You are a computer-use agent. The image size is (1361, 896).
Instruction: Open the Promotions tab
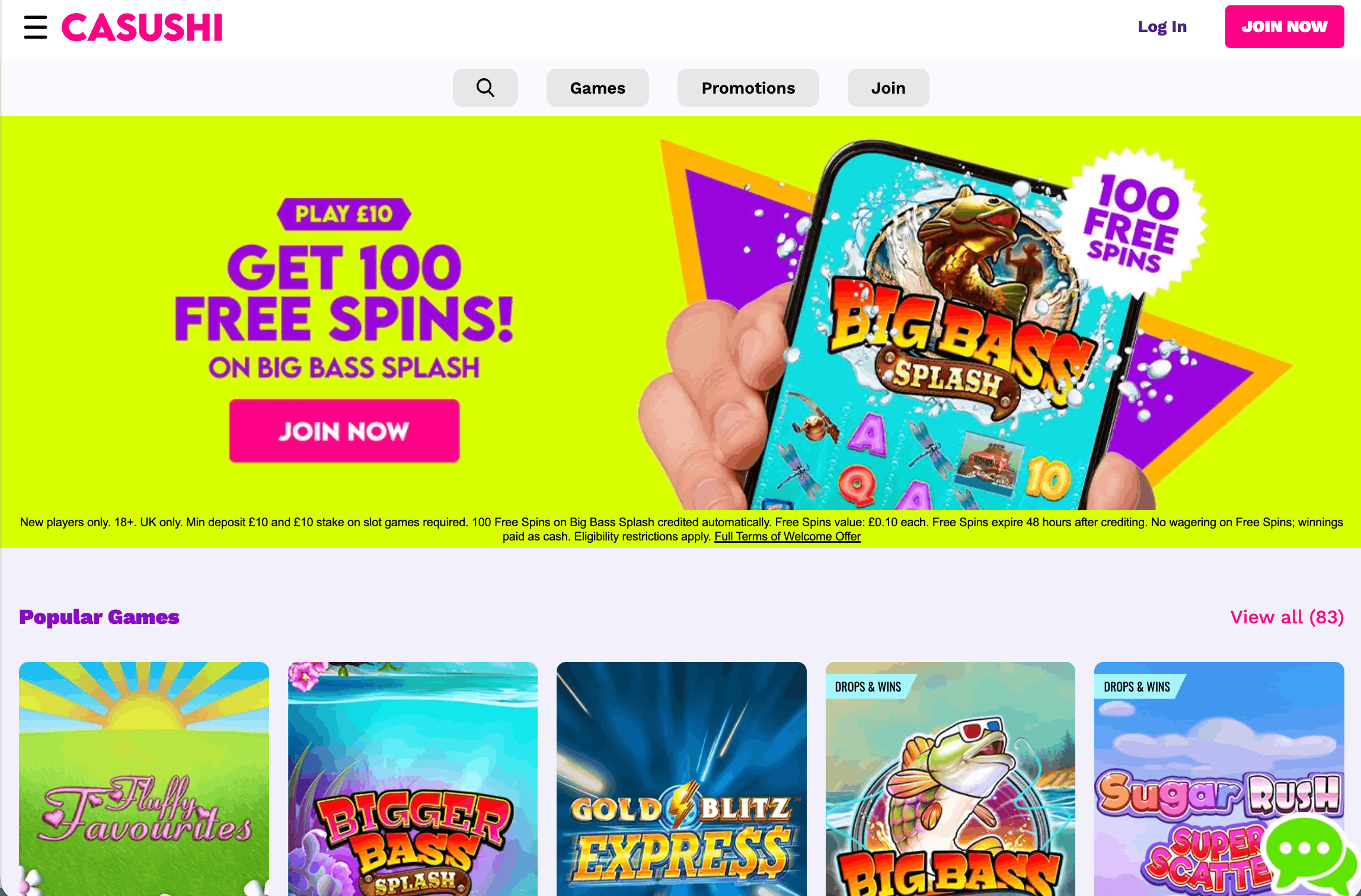(748, 88)
